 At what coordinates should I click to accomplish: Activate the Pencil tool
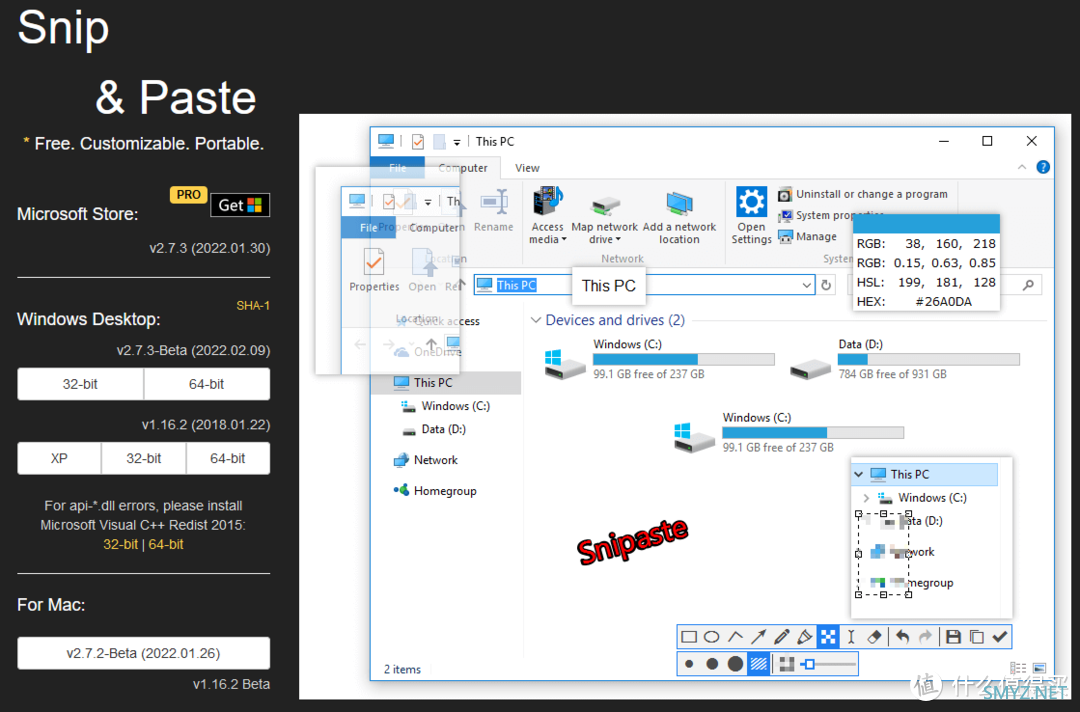coord(782,637)
